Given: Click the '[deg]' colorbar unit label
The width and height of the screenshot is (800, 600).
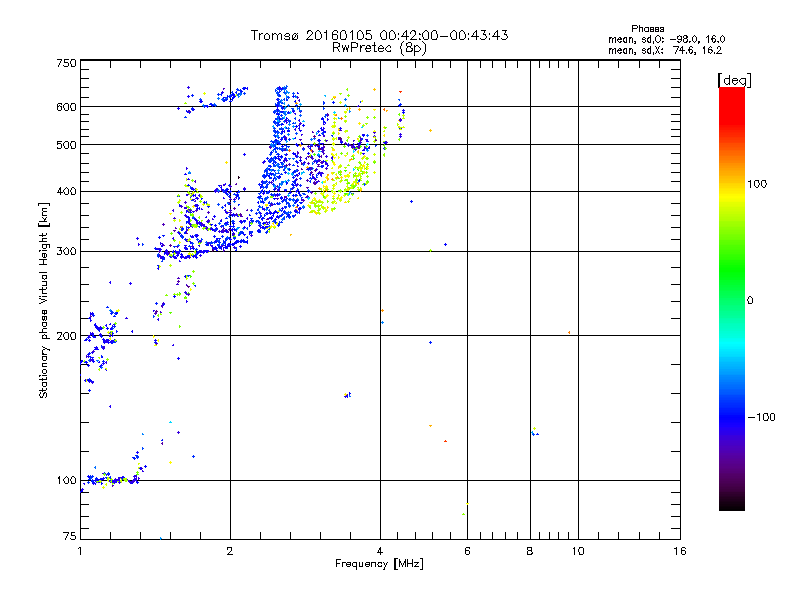Looking at the screenshot, I should click(x=734, y=80).
